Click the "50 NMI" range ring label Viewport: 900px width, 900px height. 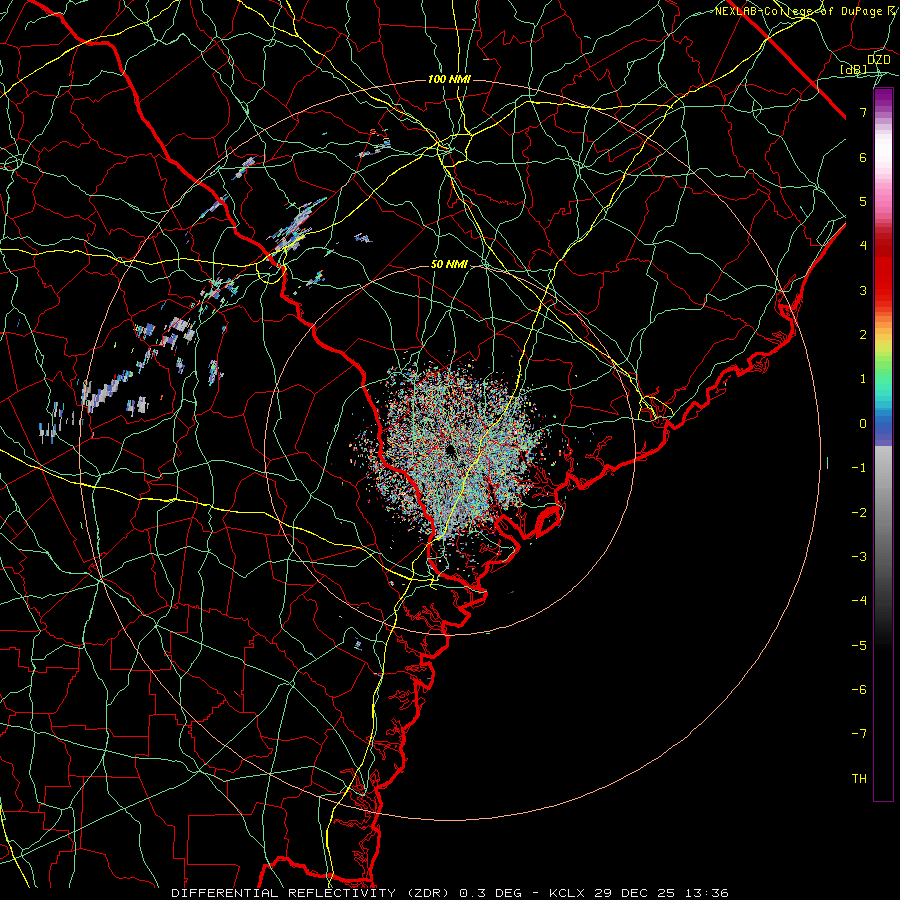pos(449,264)
